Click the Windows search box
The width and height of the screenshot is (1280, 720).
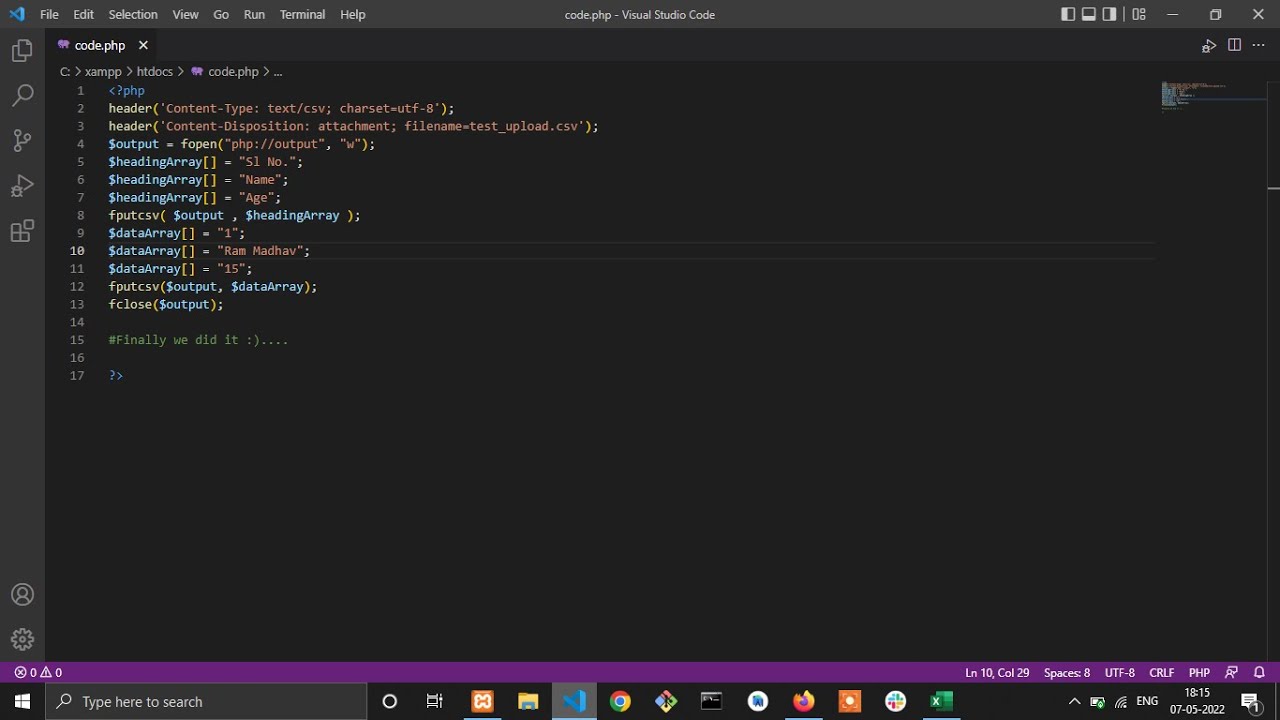pos(206,701)
